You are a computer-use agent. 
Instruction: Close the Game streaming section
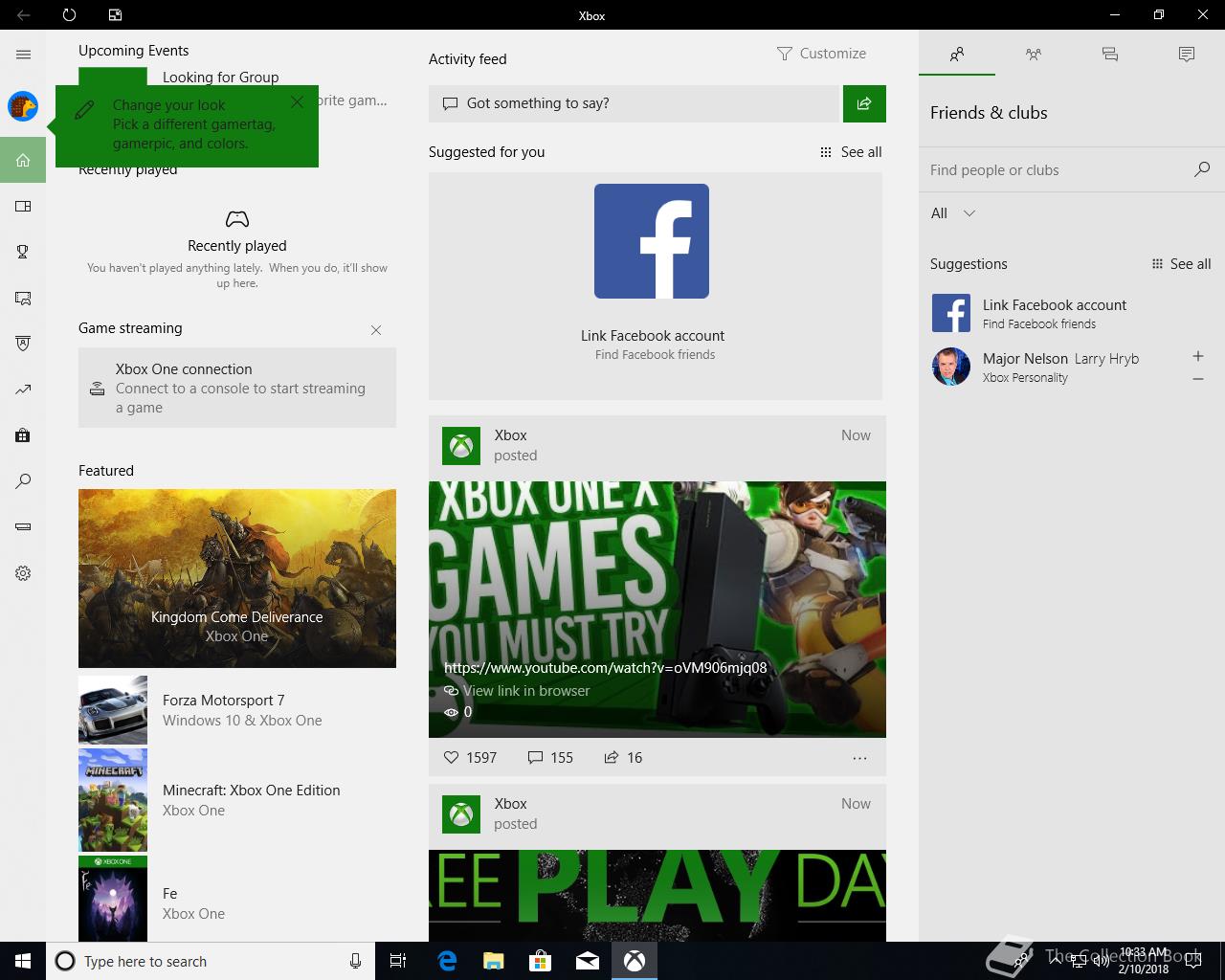click(376, 330)
